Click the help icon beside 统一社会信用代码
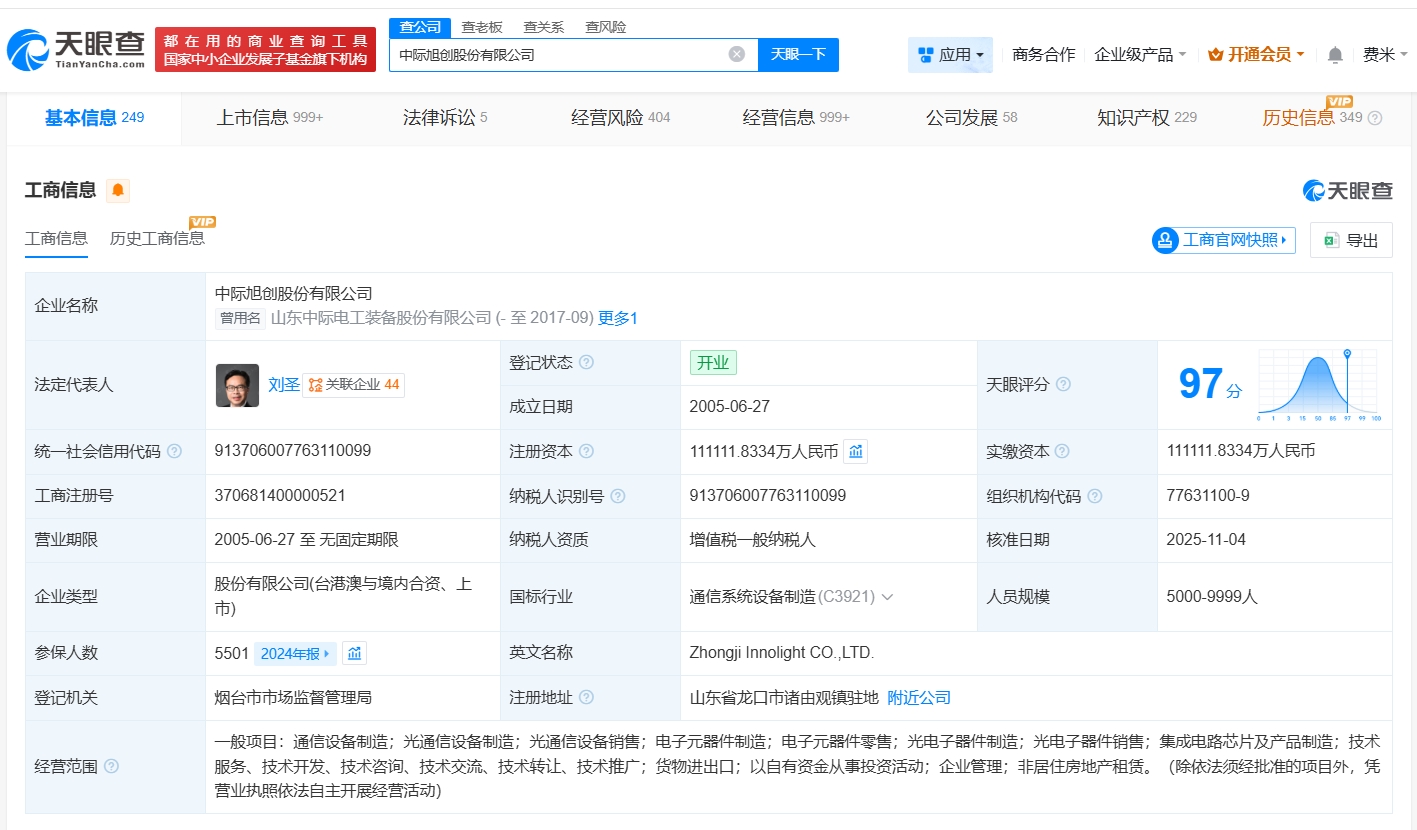 click(176, 451)
